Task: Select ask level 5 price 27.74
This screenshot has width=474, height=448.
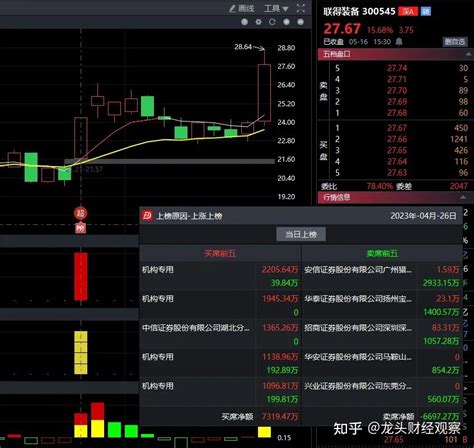Action: point(397,68)
